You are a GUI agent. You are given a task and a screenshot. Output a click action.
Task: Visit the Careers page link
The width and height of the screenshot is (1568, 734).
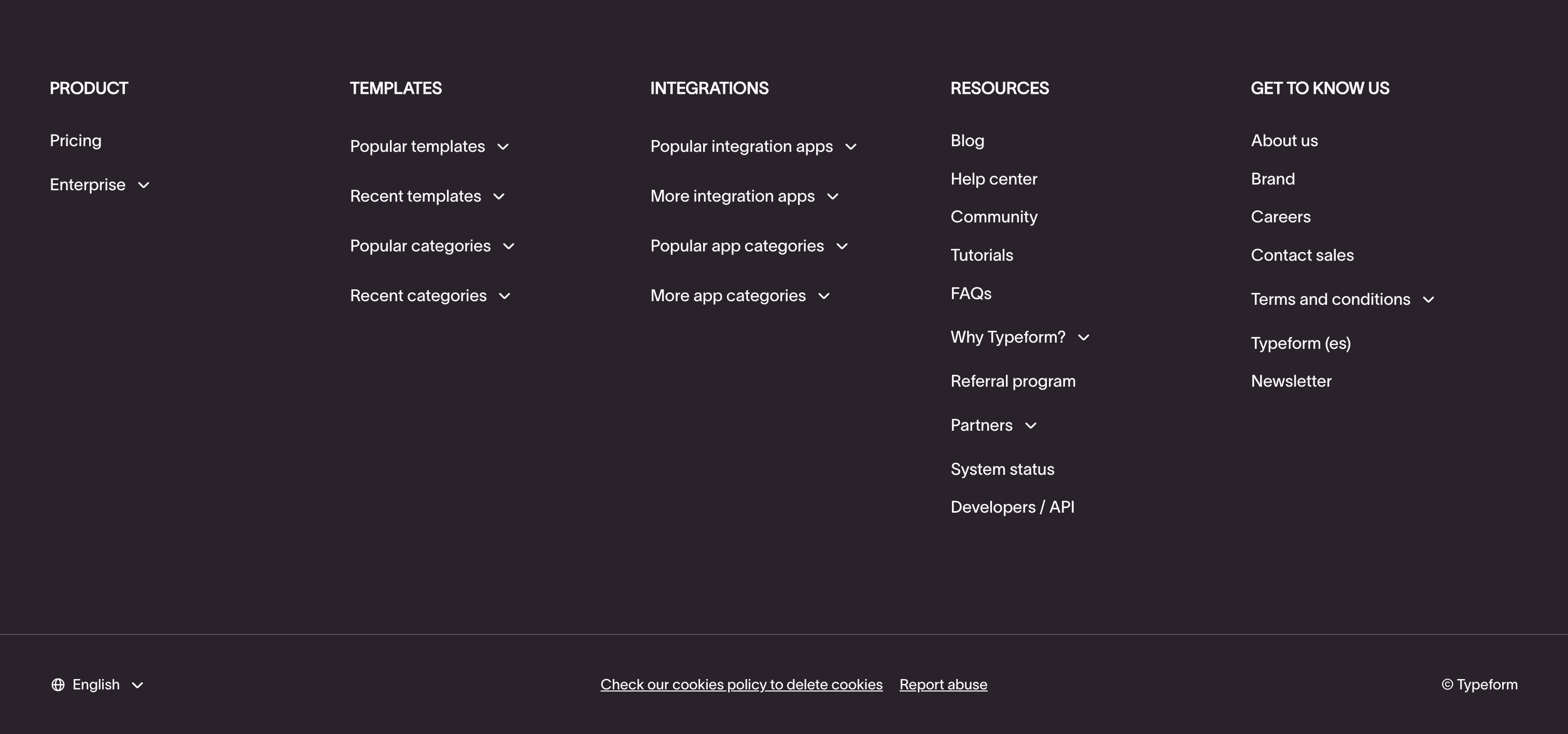pos(1280,217)
